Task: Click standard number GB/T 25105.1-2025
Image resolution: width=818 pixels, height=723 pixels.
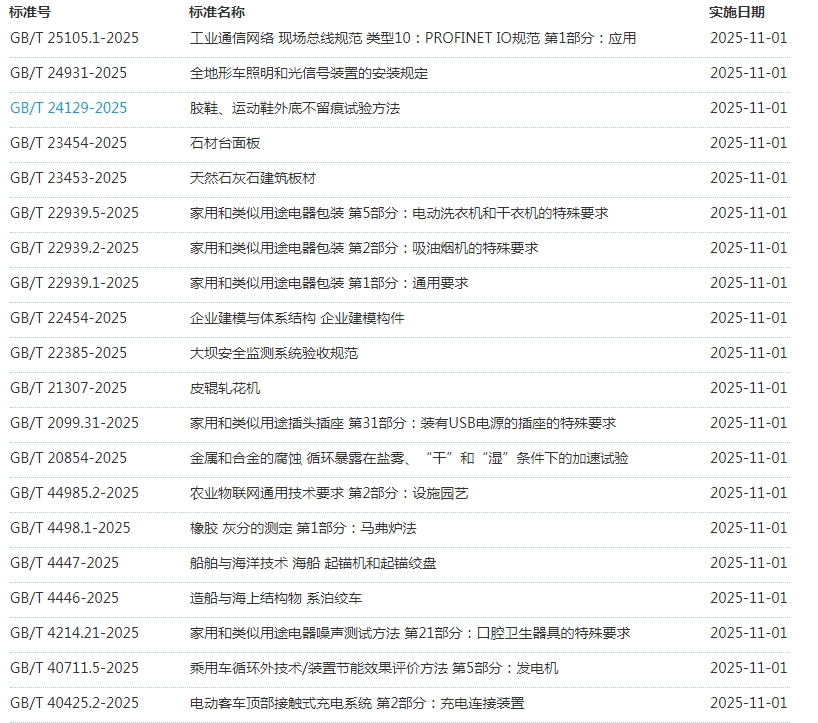Action: tap(74, 38)
